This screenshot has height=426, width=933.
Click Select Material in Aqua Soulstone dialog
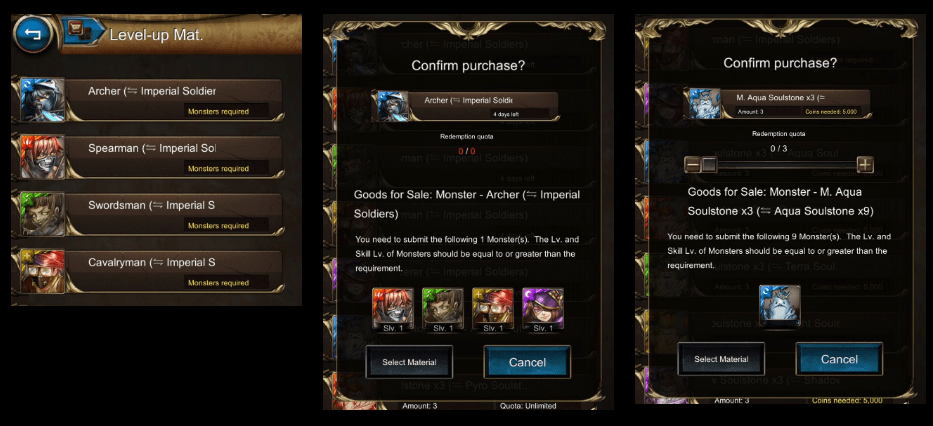pyautogui.click(x=721, y=359)
